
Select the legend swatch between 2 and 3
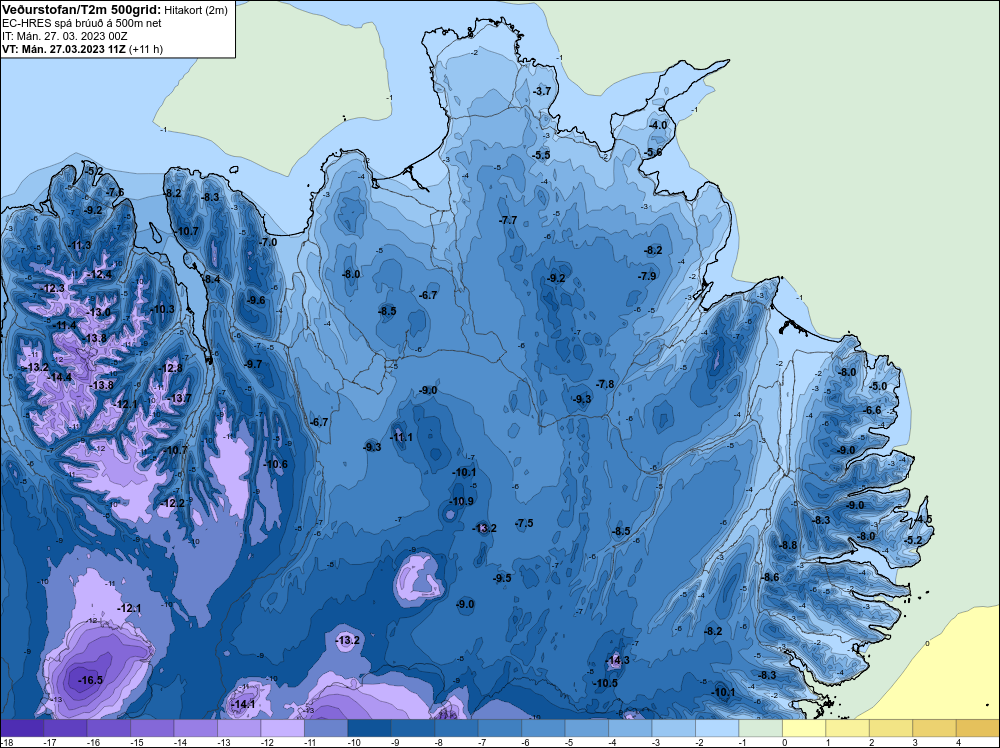coord(890,728)
